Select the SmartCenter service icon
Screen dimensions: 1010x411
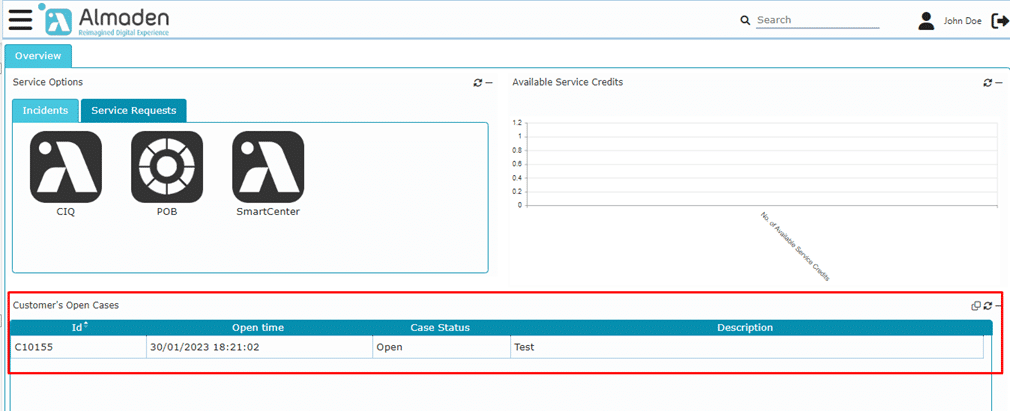point(268,167)
